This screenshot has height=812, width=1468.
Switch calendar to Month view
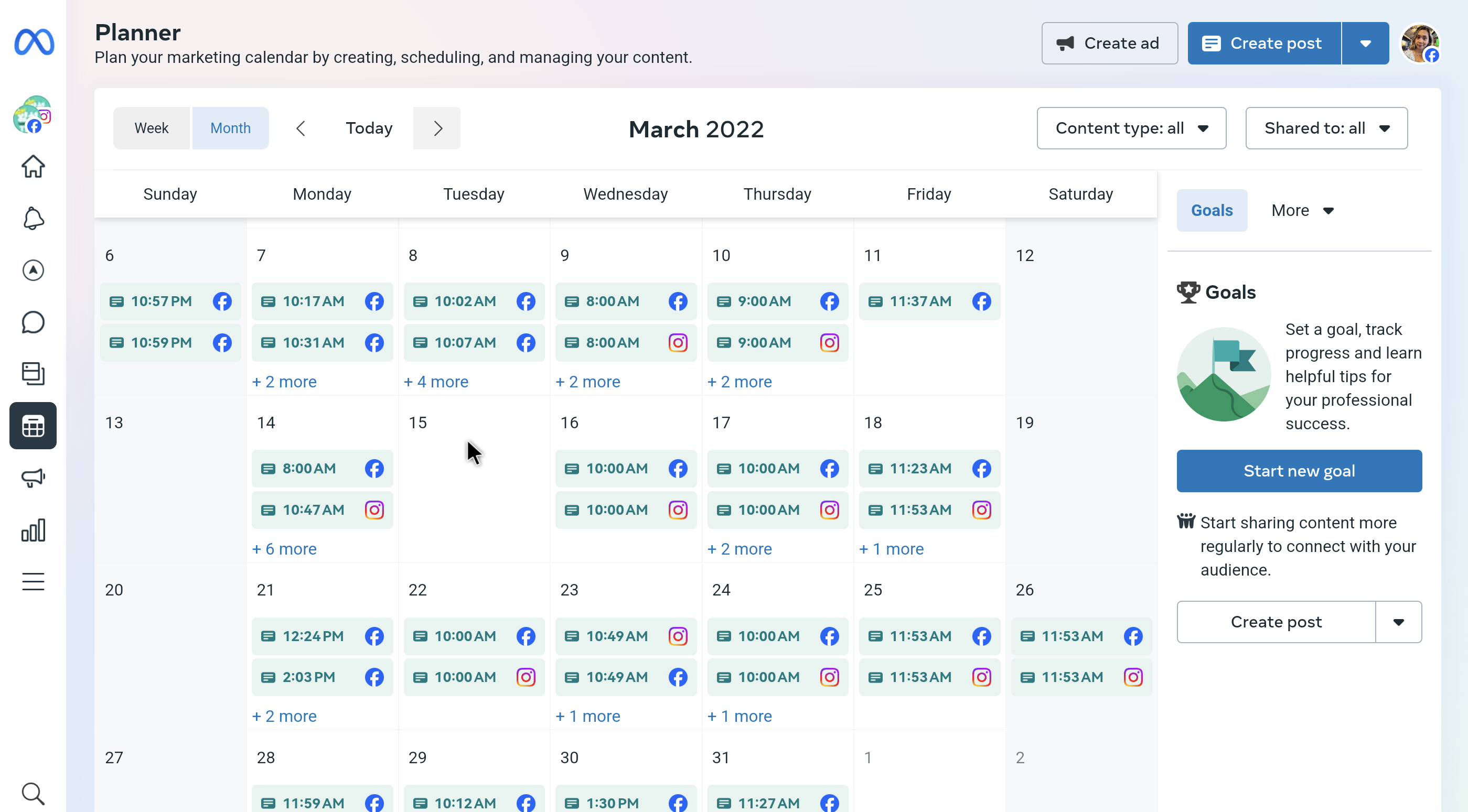tap(230, 128)
